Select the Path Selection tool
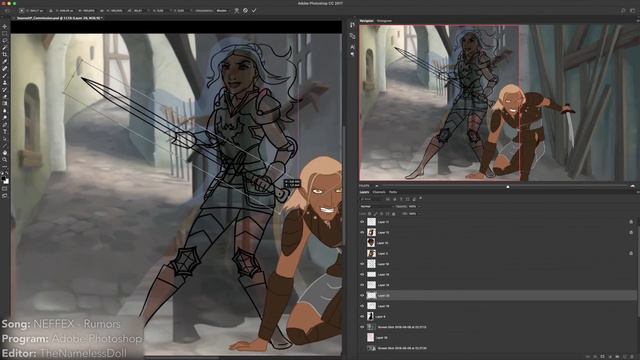Image resolution: width=640 pixels, height=360 pixels. tap(4, 138)
